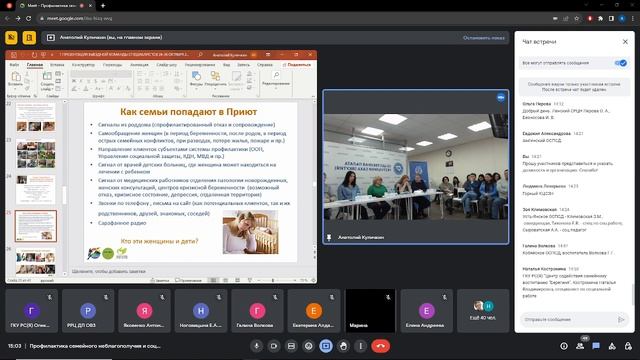Open the 'Слайд-шоу' ribbon tab
Viewport: 640px width, 360px height.
(x=167, y=65)
